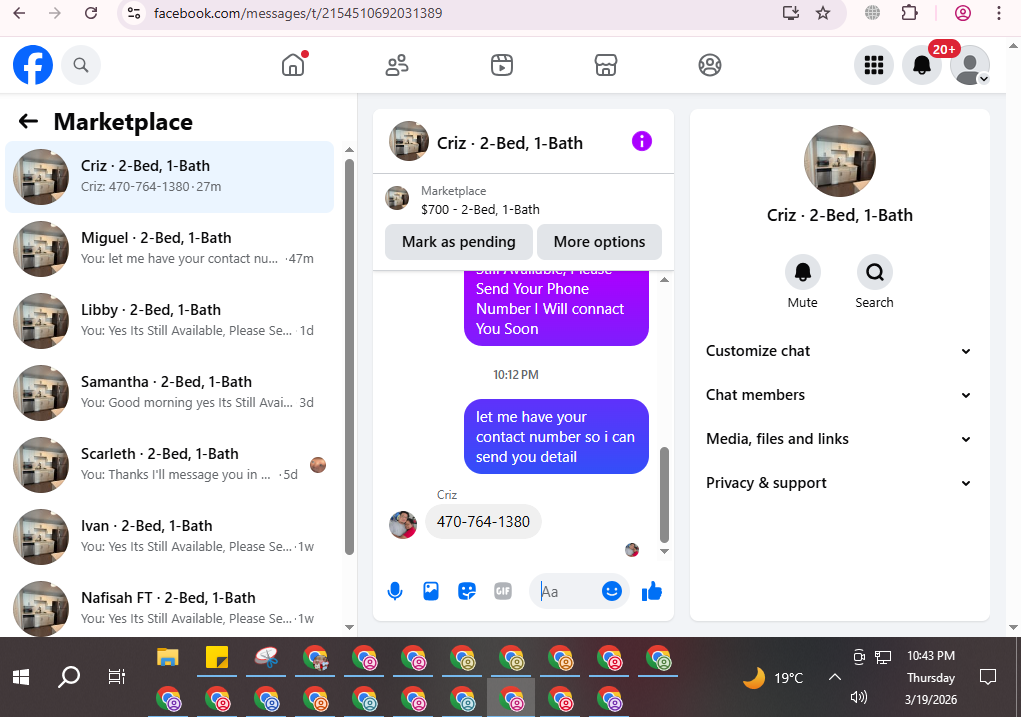The image size is (1021, 717).
Task: Search in conversation using the Search icon
Action: (x=874, y=272)
